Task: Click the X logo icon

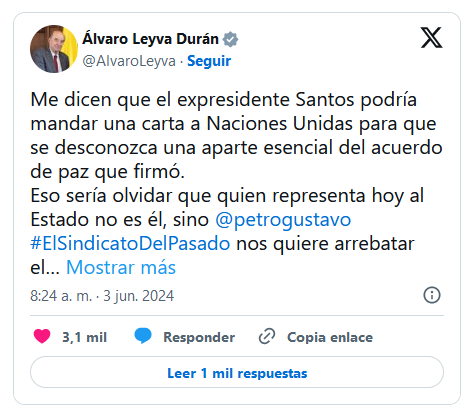Action: point(431,38)
